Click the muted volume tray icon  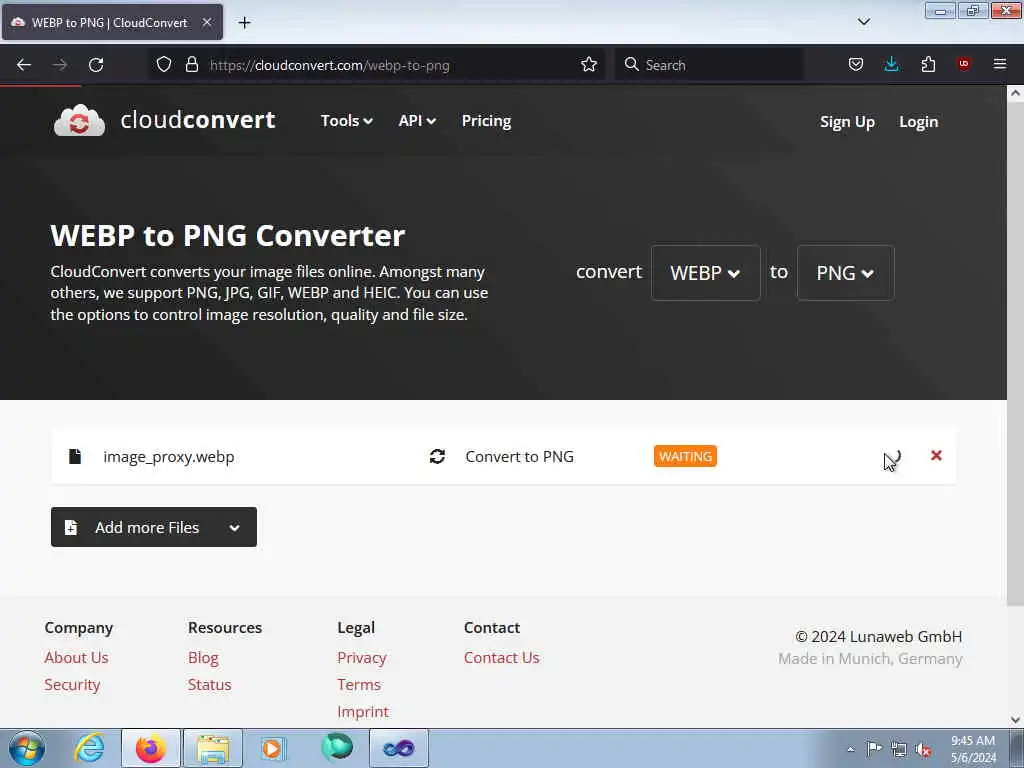click(x=923, y=750)
